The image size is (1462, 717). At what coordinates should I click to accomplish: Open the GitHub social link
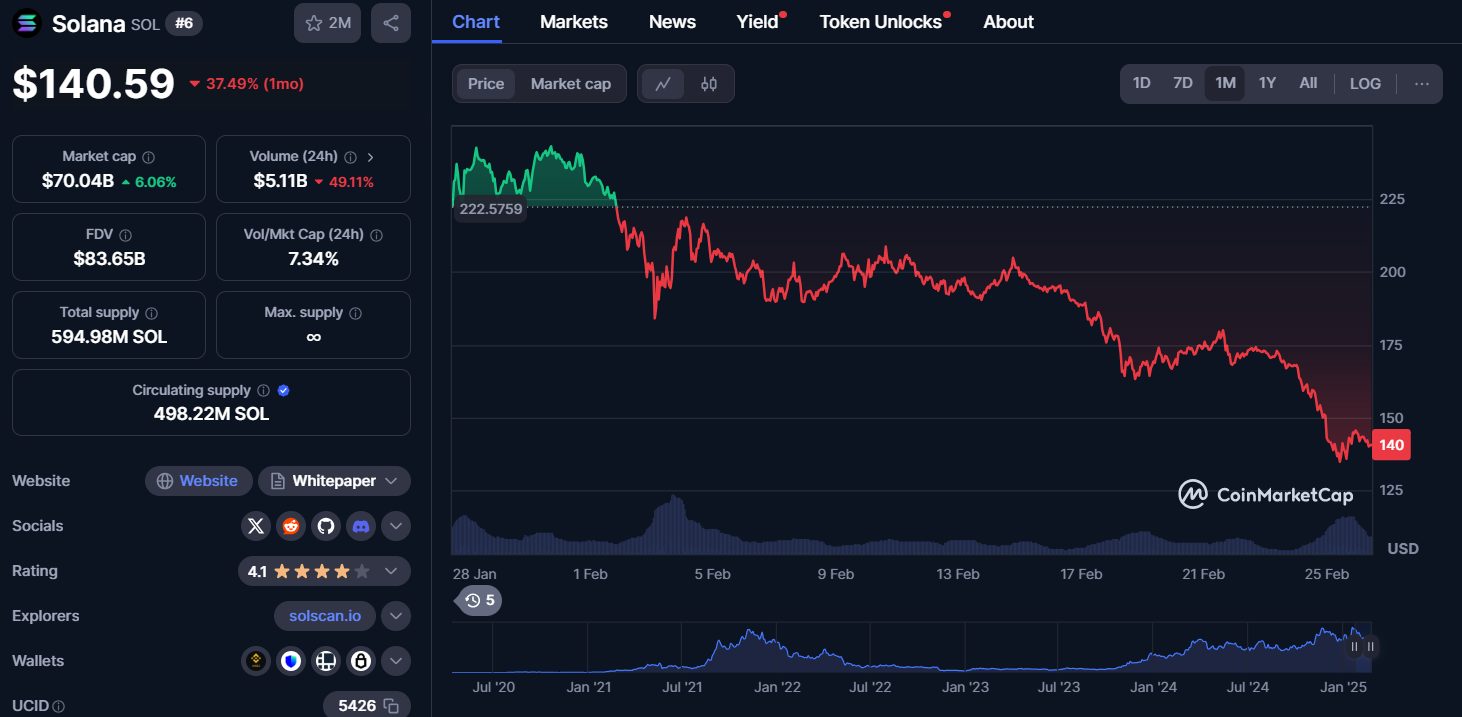pos(325,526)
